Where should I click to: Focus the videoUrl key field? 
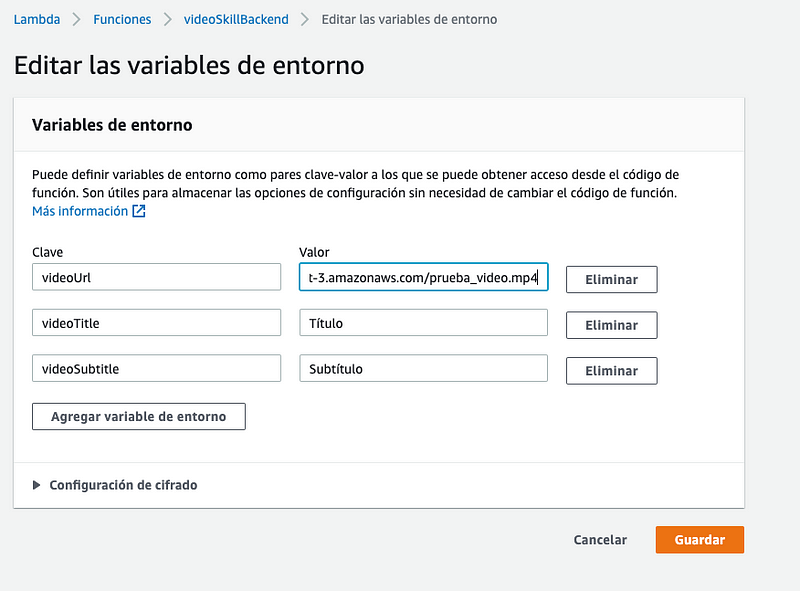click(156, 277)
